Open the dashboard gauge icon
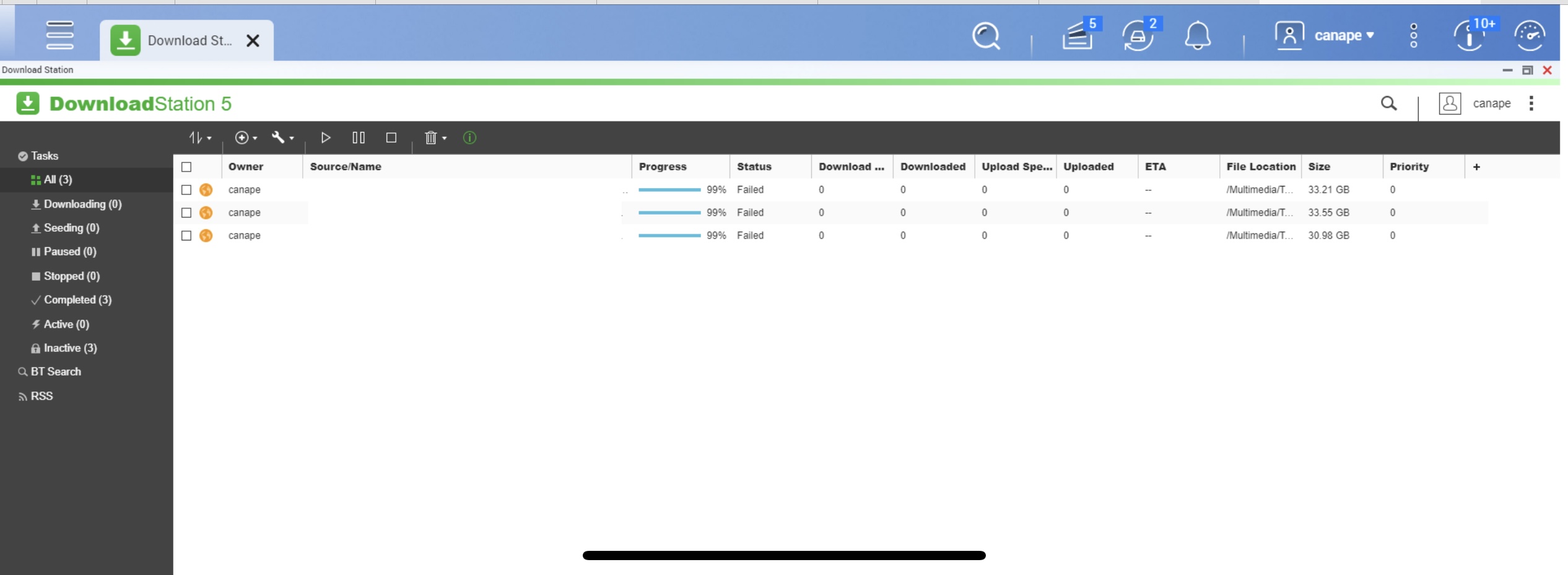The height and width of the screenshot is (575, 1568). click(x=1529, y=35)
